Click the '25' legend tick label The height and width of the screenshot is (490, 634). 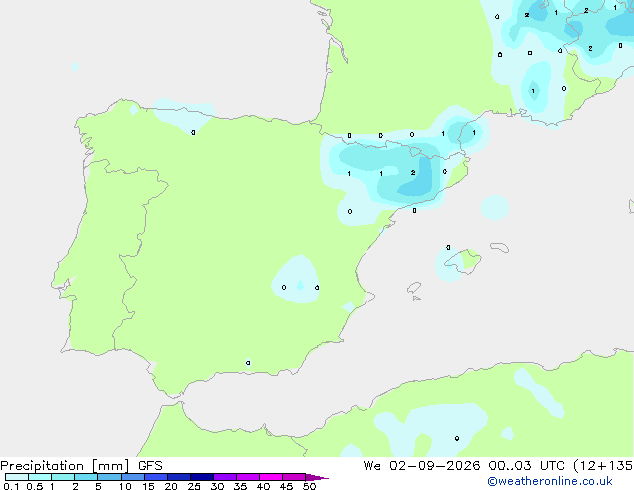(194, 486)
